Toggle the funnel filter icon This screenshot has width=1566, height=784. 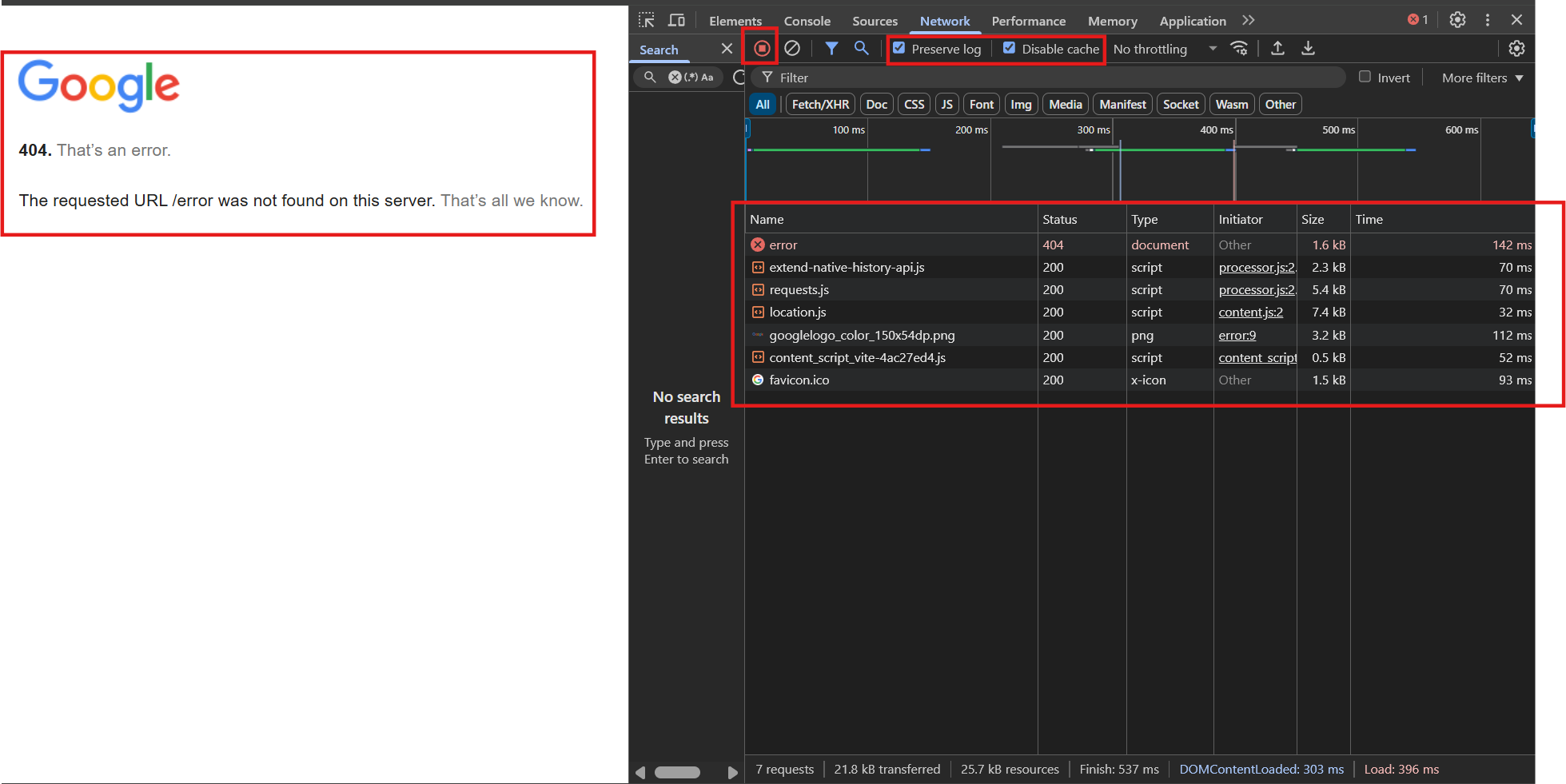[831, 49]
